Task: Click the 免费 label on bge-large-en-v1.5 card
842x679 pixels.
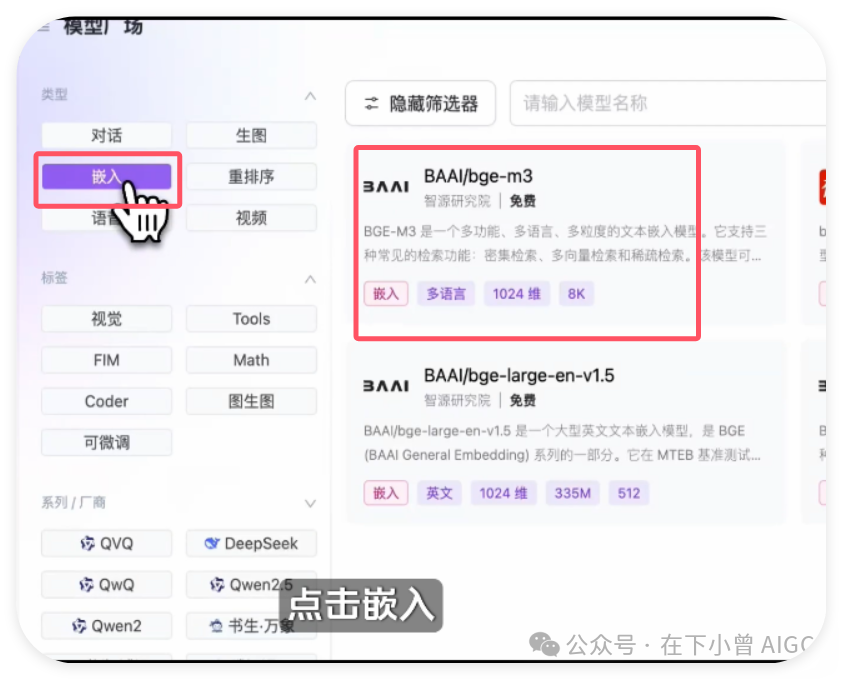Action: coord(522,401)
